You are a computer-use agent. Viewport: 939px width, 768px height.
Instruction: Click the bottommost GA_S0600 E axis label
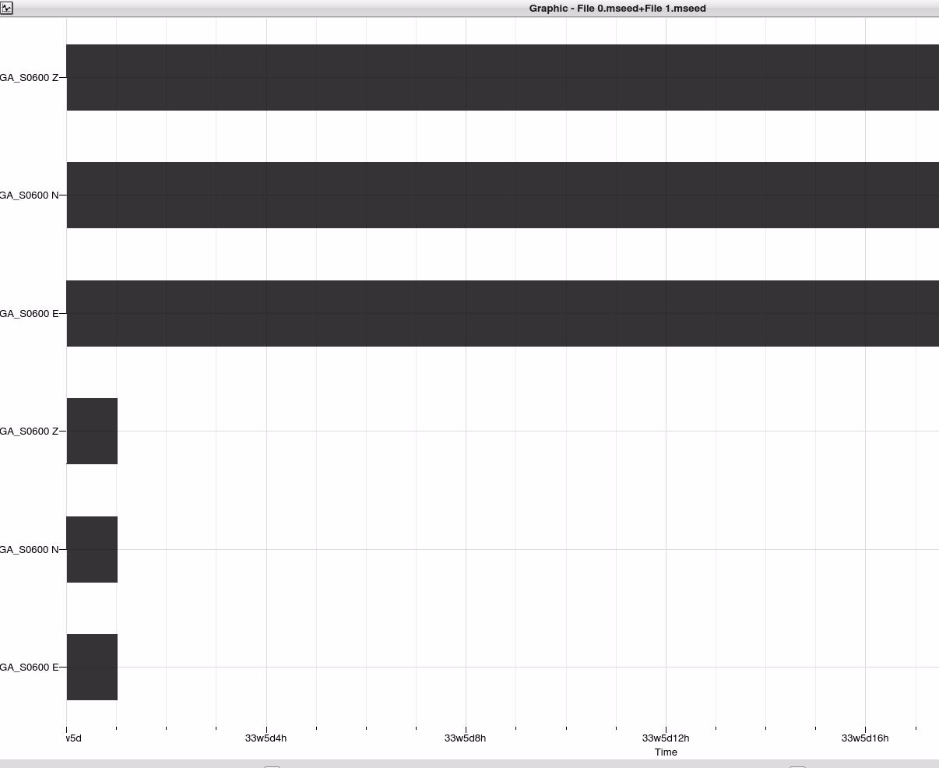[29, 667]
